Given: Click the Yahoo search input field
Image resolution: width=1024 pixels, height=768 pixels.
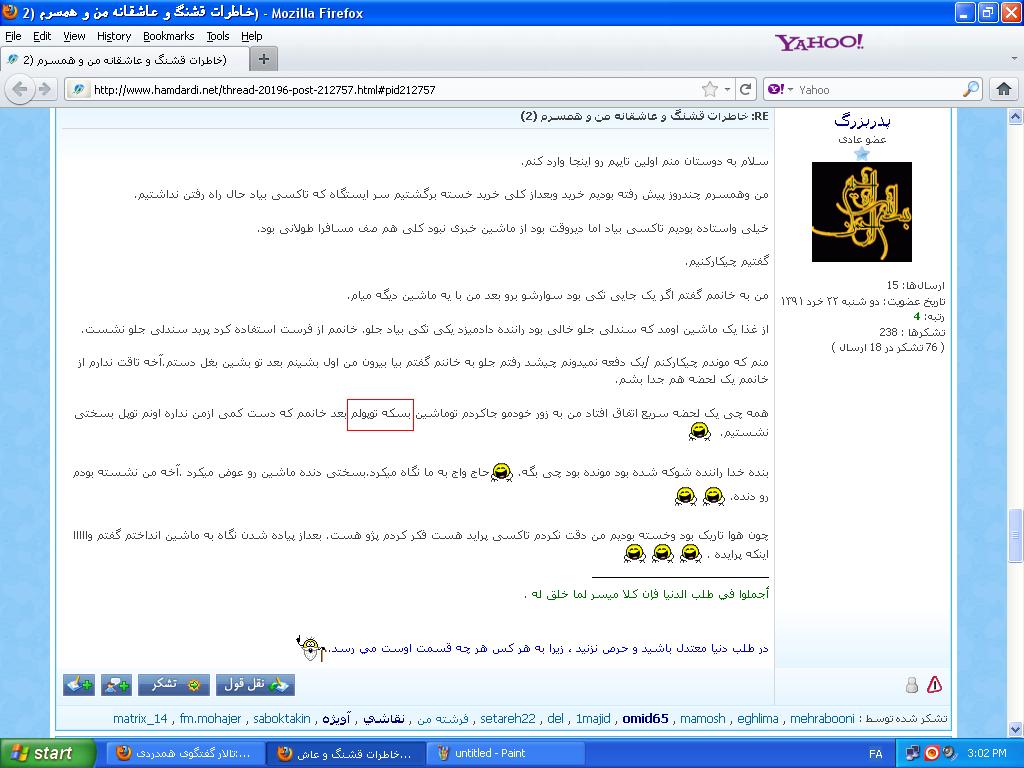Looking at the screenshot, I should (x=878, y=89).
